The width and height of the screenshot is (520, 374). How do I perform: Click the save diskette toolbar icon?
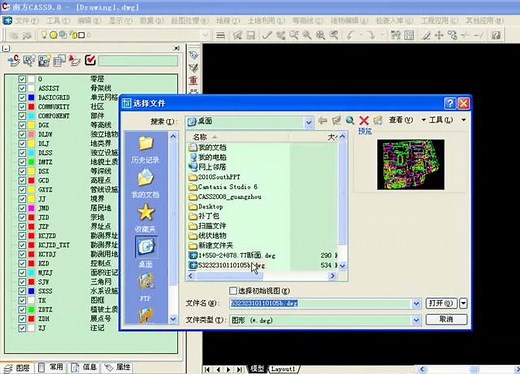[x=251, y=35]
